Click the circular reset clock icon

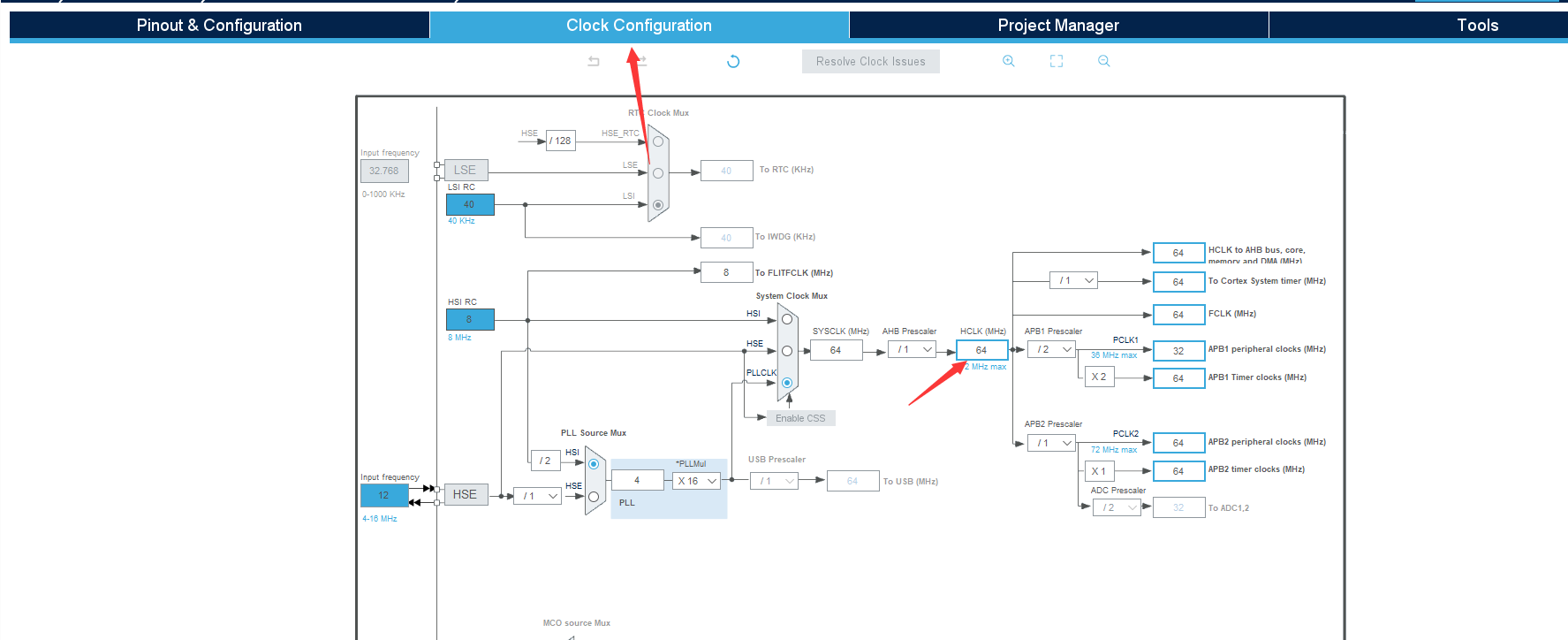(x=733, y=61)
